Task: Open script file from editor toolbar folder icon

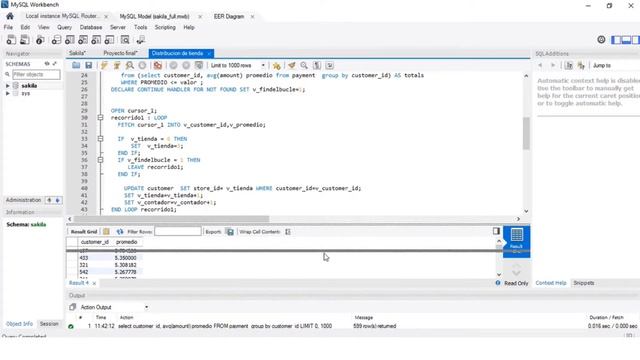Action: (76, 65)
